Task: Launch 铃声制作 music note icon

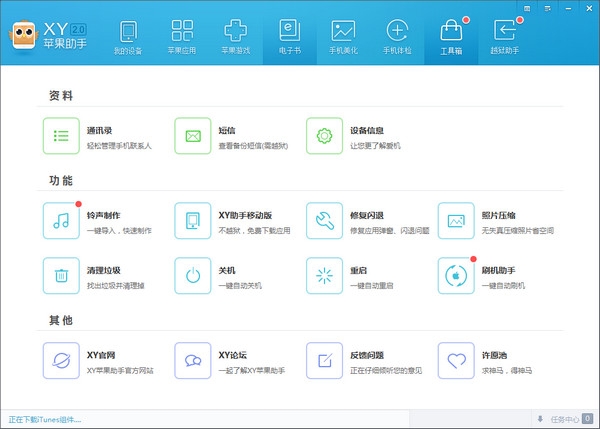Action: [x=61, y=221]
